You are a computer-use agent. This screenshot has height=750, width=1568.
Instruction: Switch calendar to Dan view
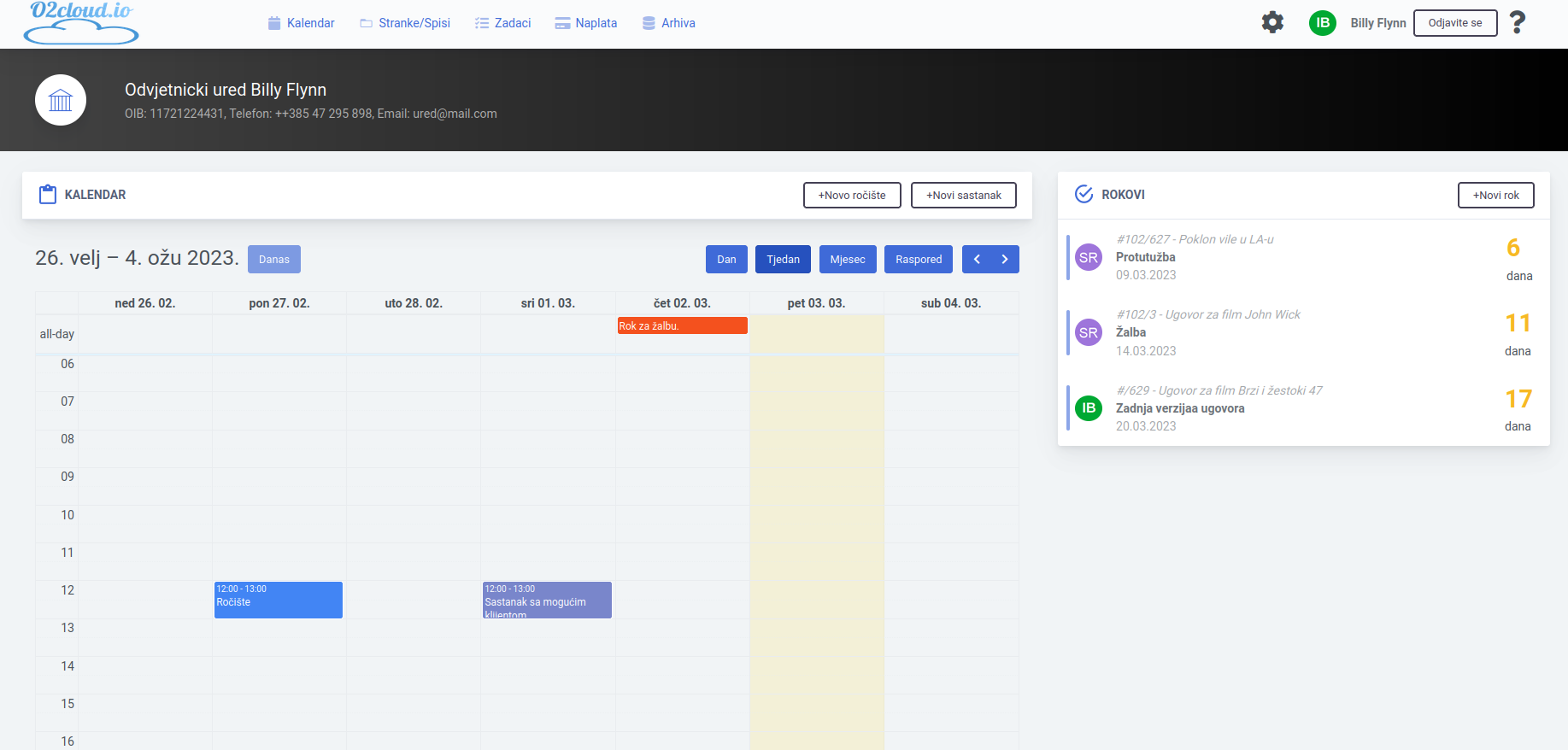click(x=726, y=260)
